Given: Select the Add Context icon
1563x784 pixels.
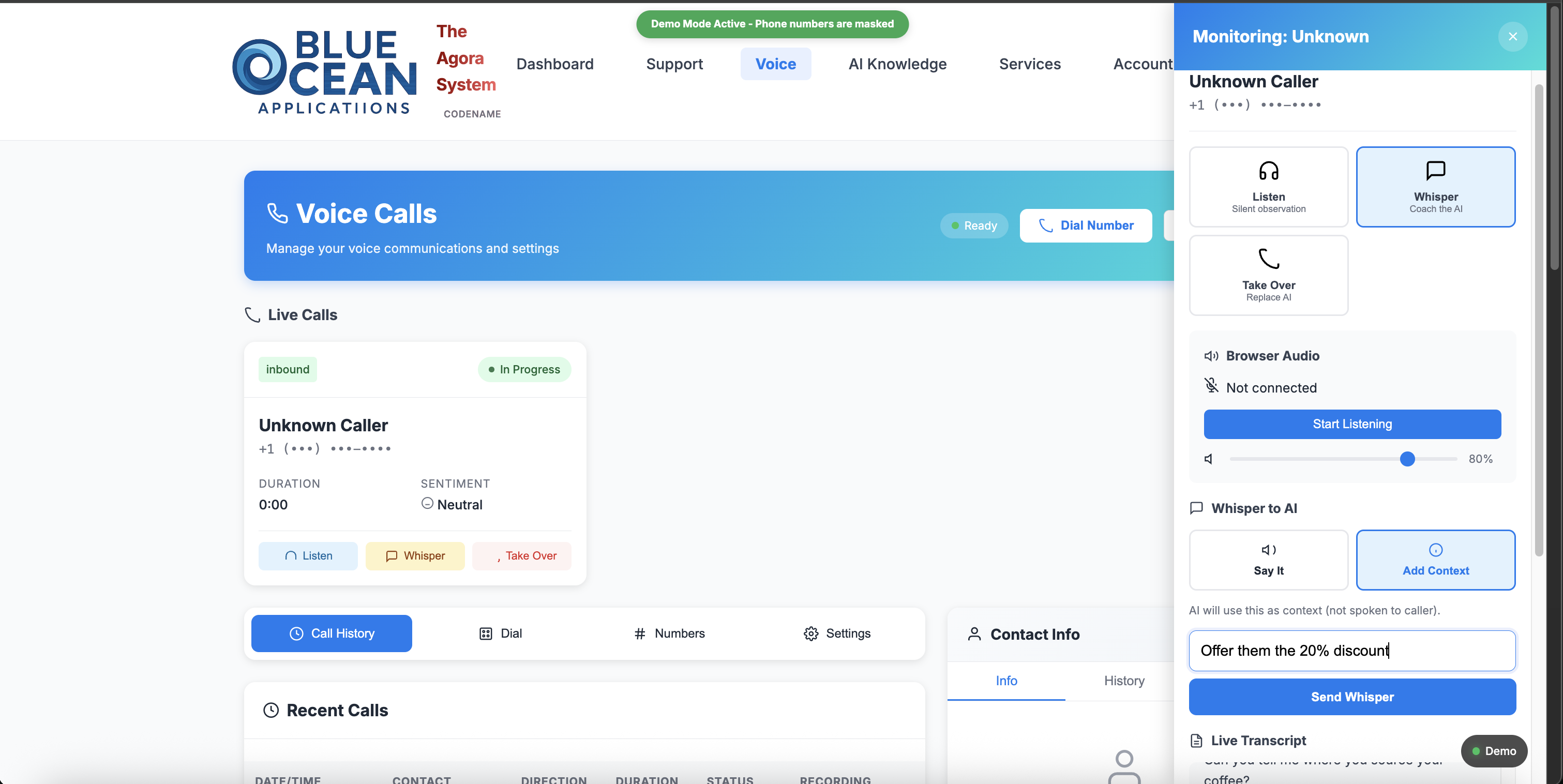Looking at the screenshot, I should (1436, 550).
